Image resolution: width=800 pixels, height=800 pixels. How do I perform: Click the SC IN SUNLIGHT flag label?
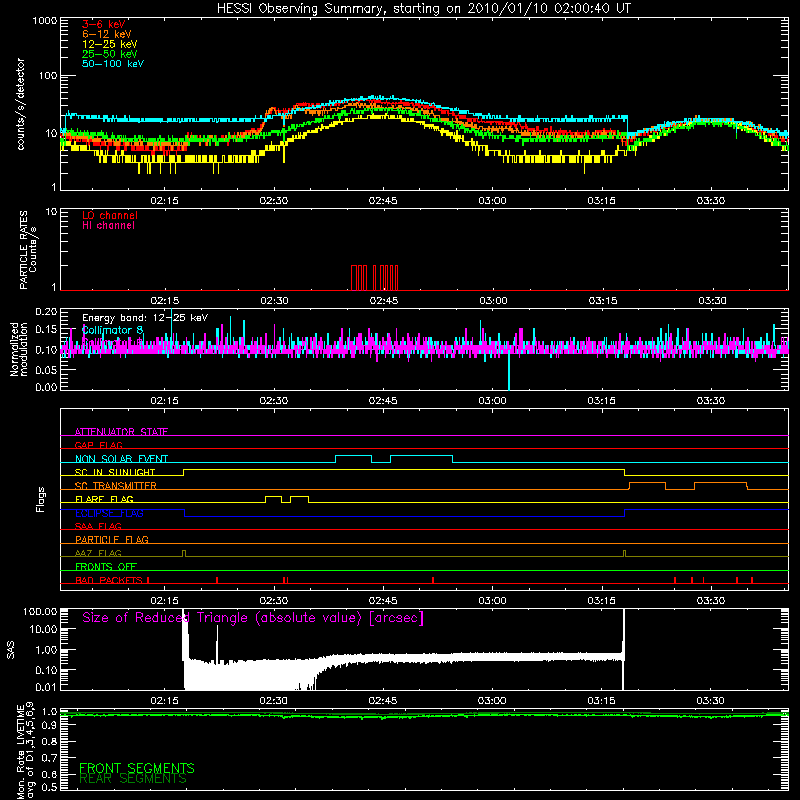coord(115,472)
